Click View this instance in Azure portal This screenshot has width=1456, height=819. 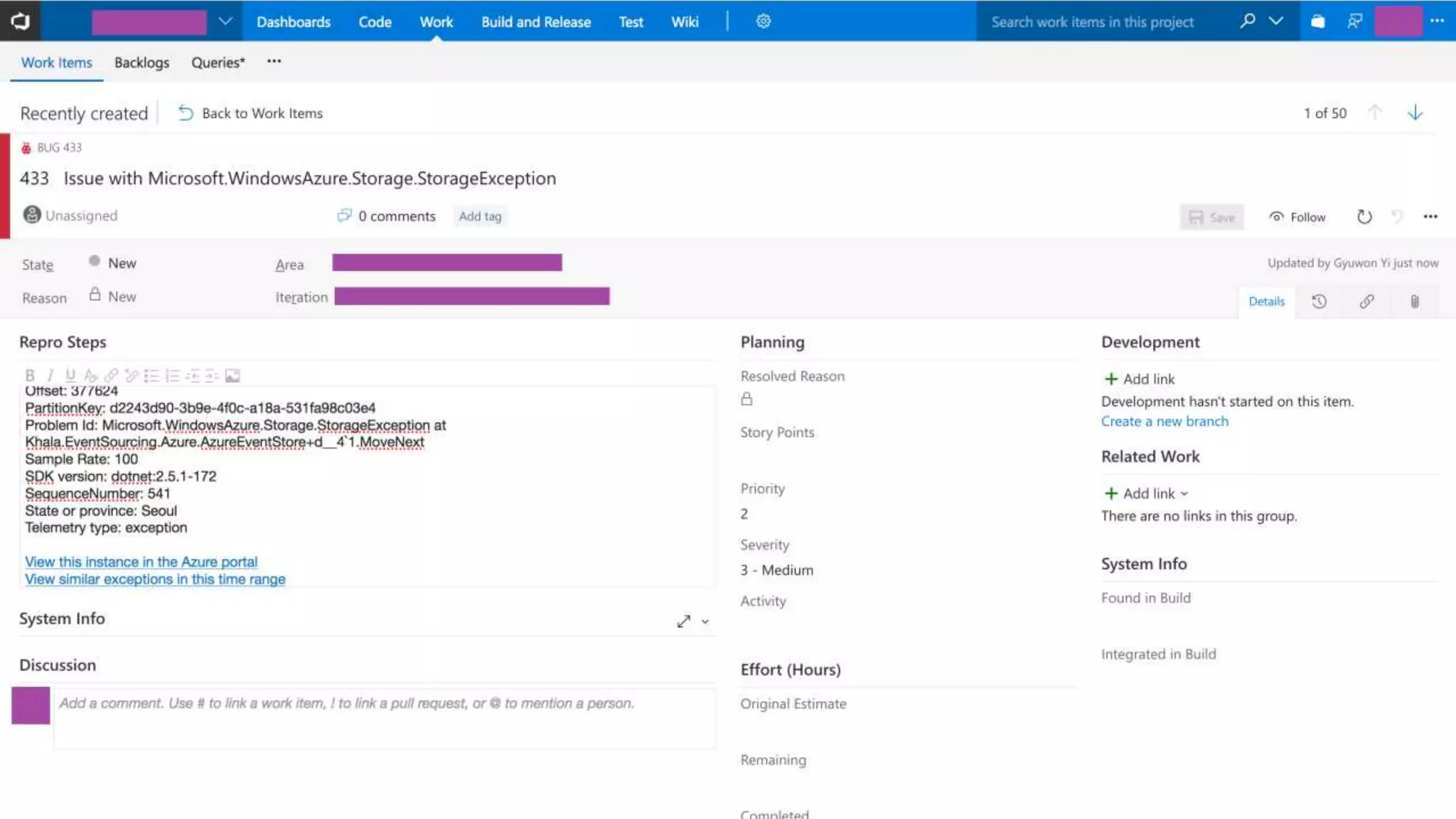point(141,562)
